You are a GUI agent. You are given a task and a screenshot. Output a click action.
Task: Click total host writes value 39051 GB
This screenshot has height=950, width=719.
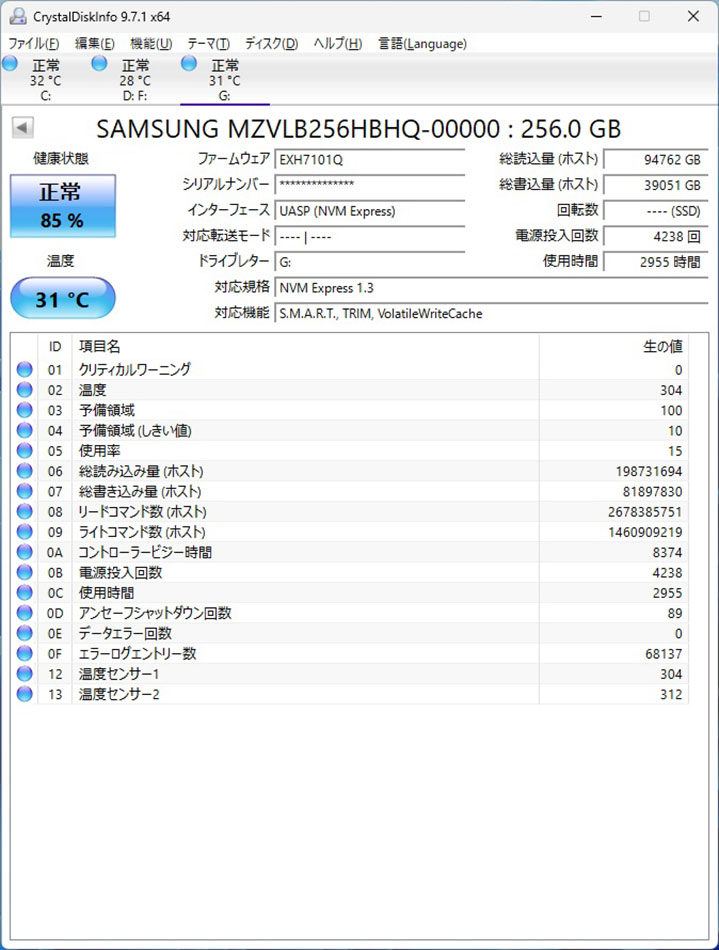pyautogui.click(x=656, y=185)
